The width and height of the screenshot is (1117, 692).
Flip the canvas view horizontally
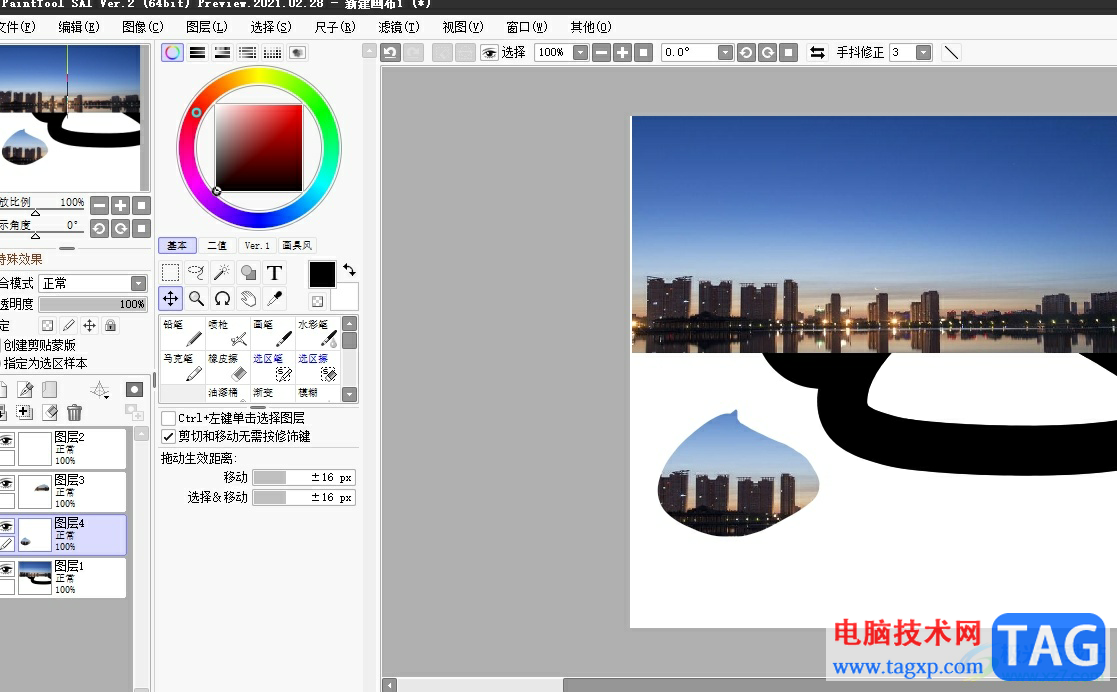[x=817, y=53]
